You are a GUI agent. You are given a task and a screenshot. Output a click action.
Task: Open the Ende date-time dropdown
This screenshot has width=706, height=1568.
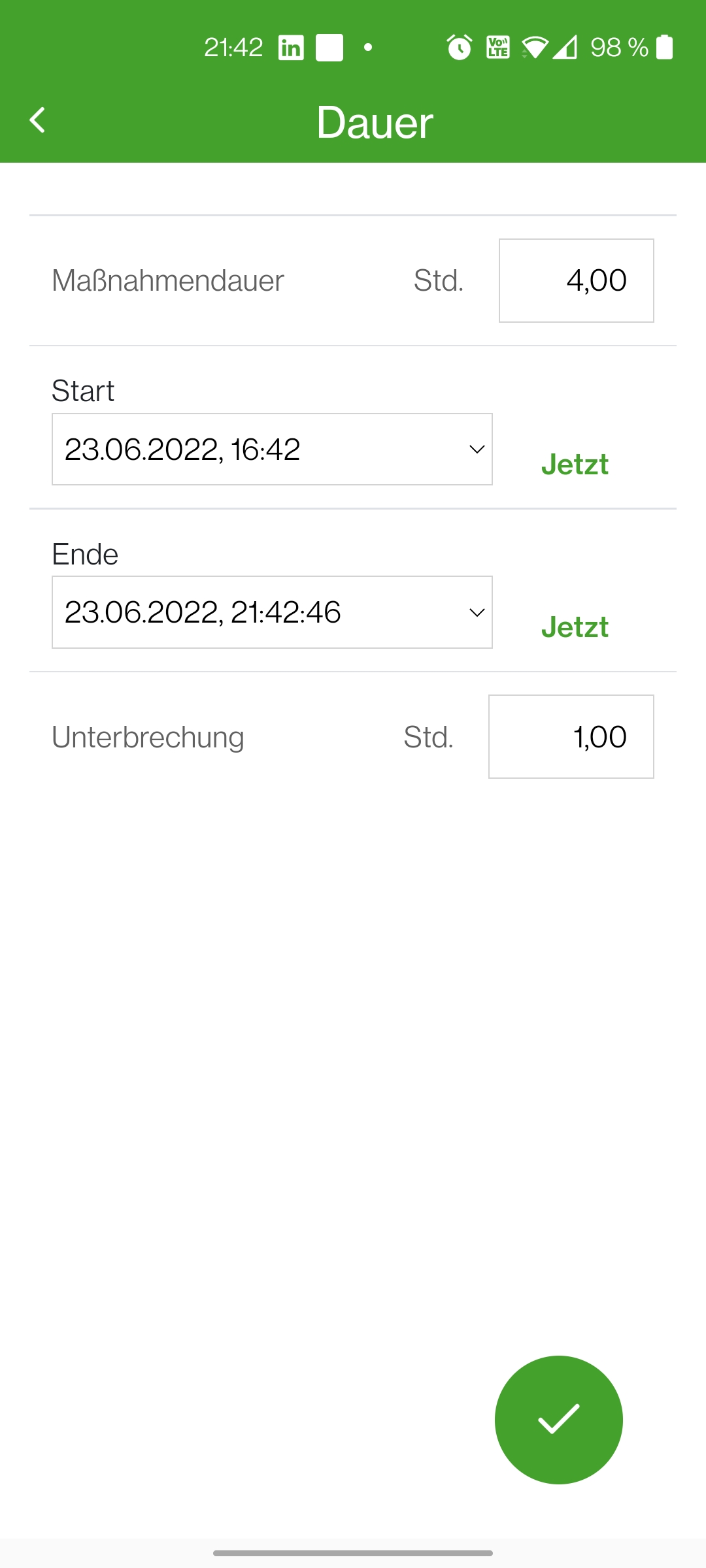pyautogui.click(x=261, y=612)
